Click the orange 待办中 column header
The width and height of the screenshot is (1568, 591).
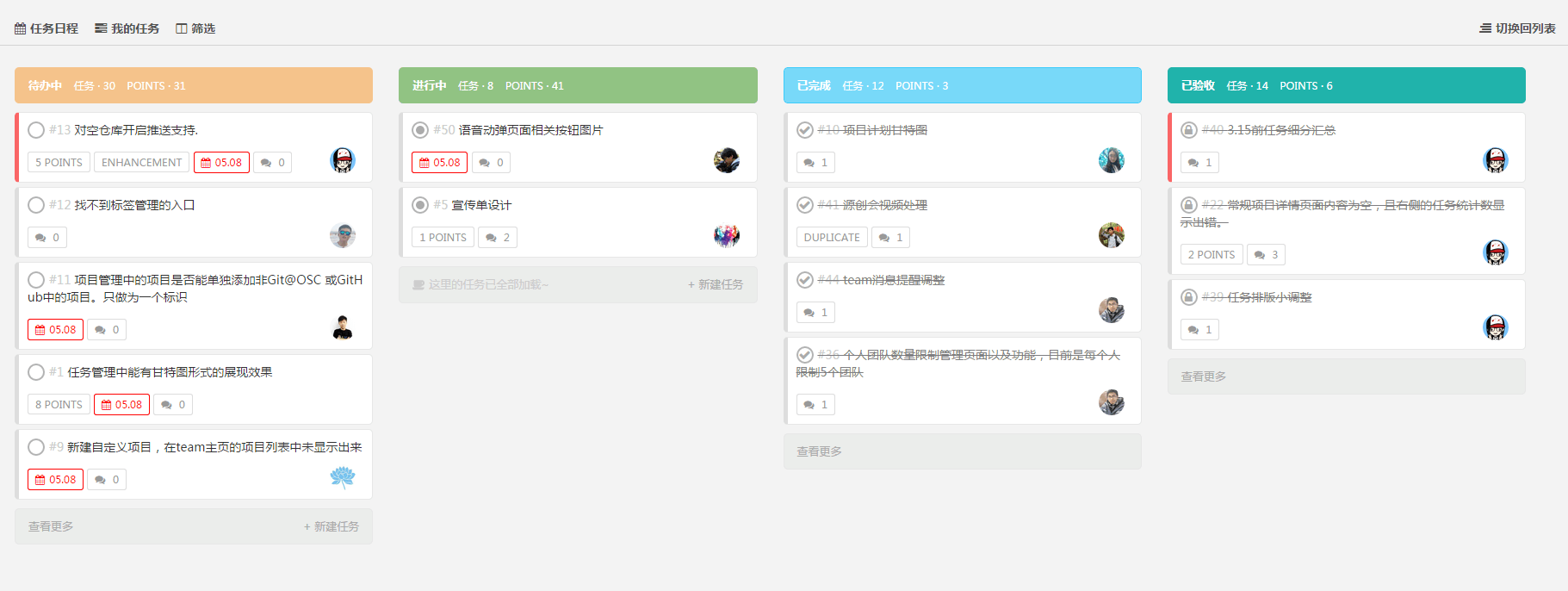194,85
